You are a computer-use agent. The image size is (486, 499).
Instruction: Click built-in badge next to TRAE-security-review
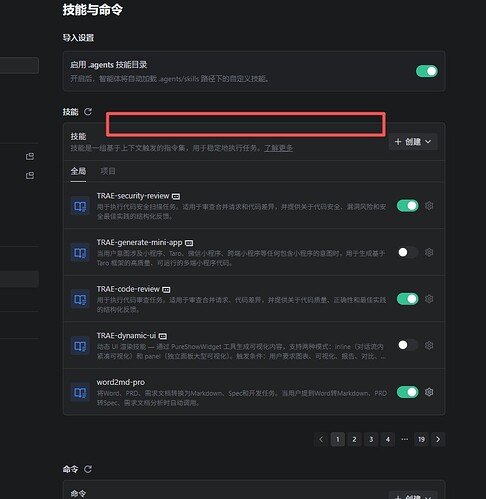coord(176,197)
